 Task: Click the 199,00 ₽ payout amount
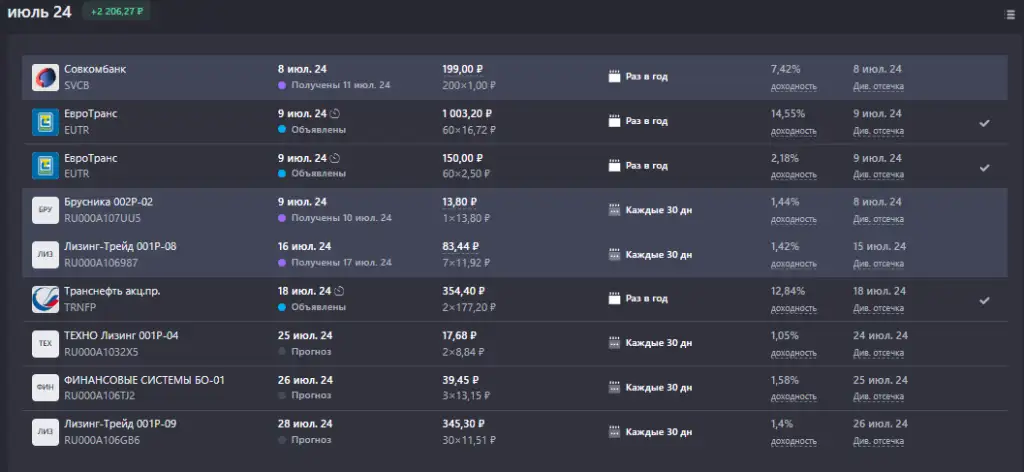coord(462,69)
